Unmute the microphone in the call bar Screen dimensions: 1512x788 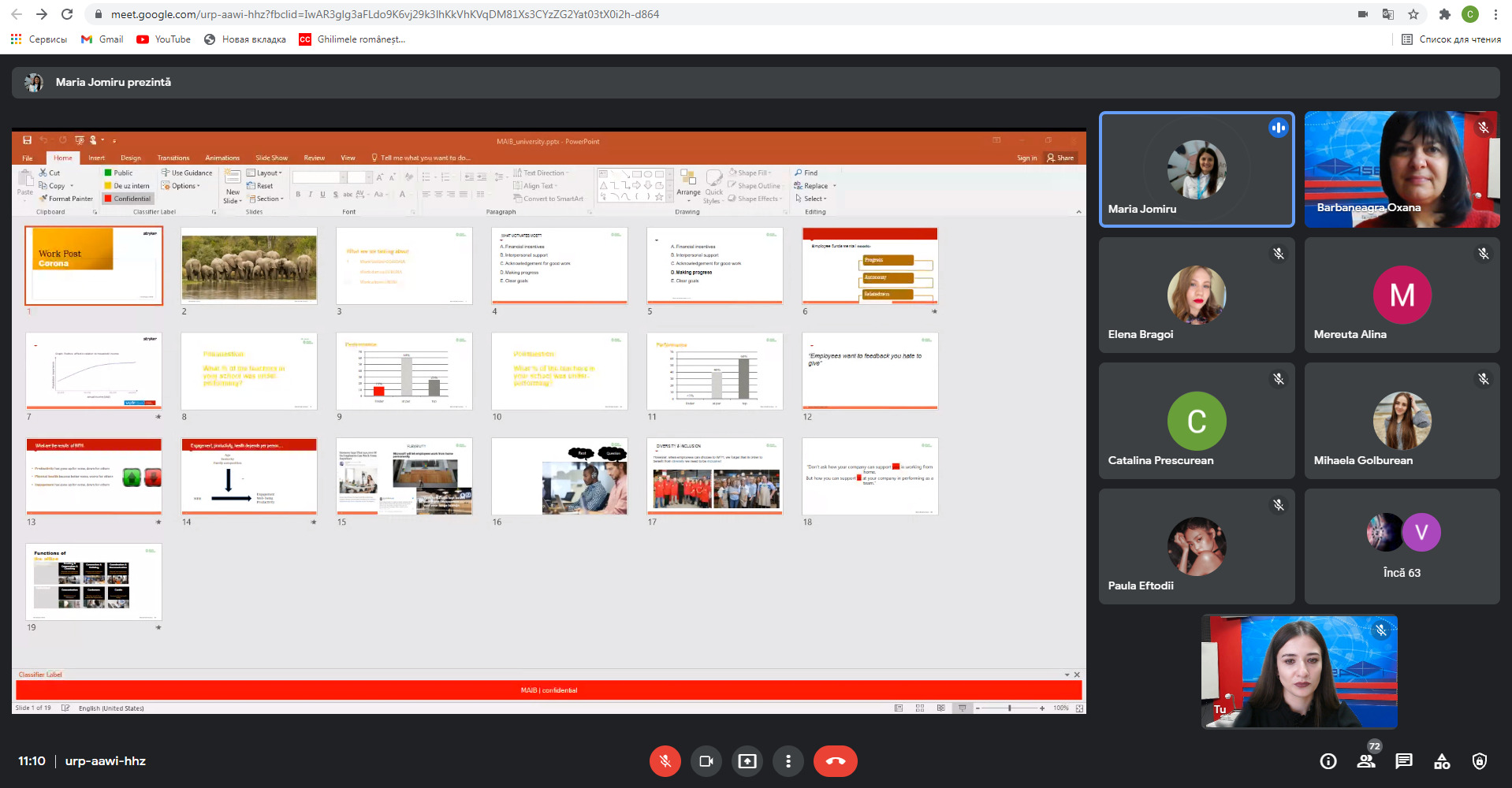coord(665,761)
